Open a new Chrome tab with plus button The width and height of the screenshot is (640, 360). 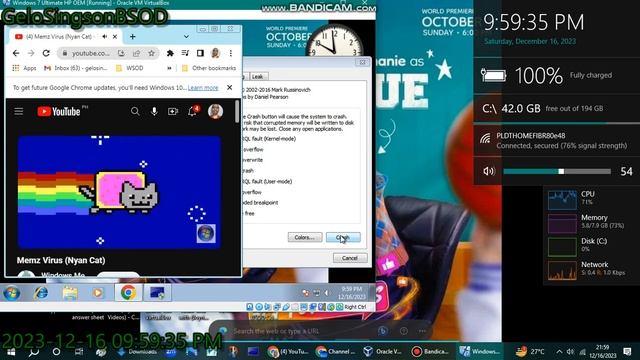point(132,37)
